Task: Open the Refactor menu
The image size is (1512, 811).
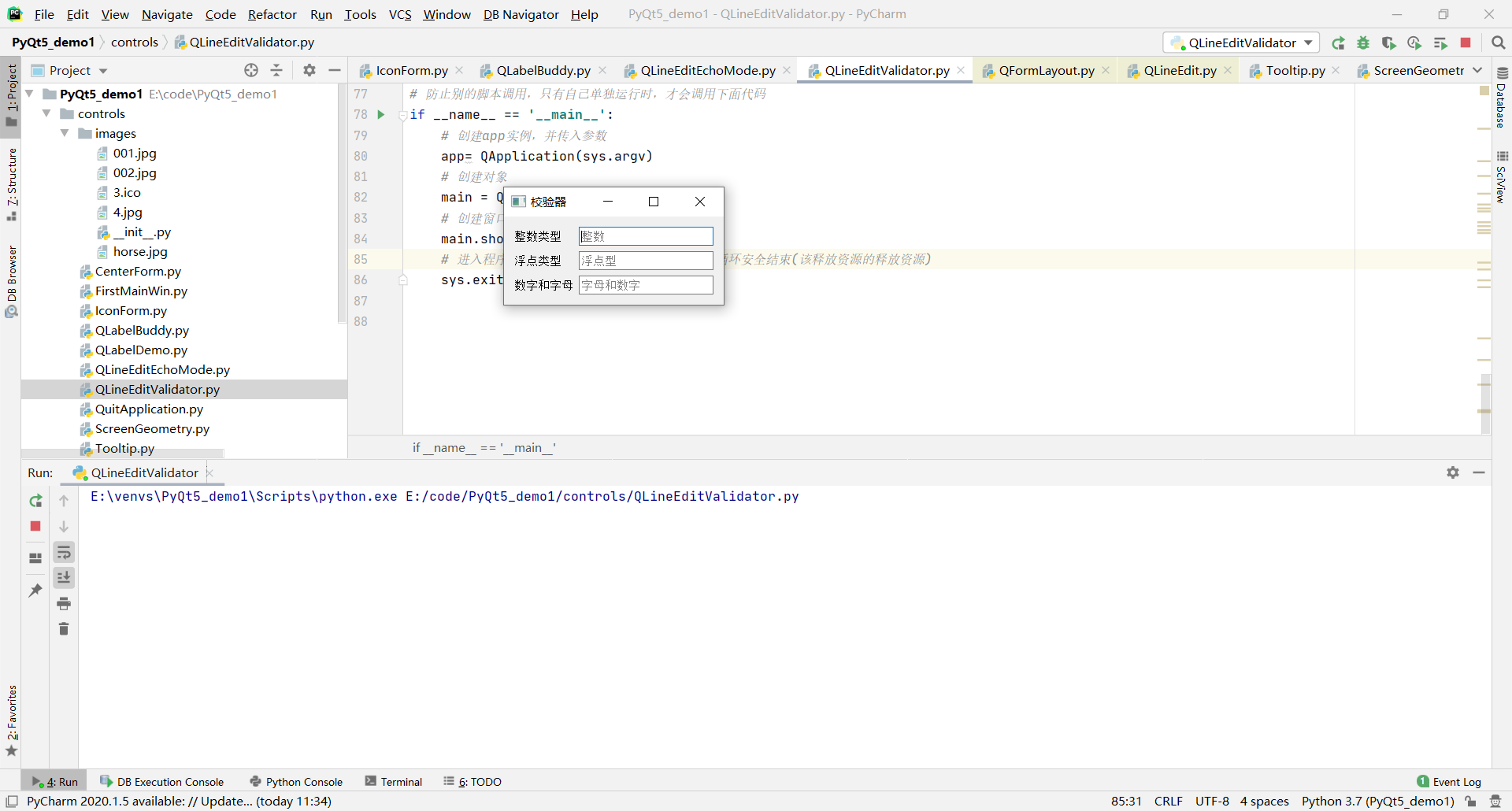Action: coord(272,14)
